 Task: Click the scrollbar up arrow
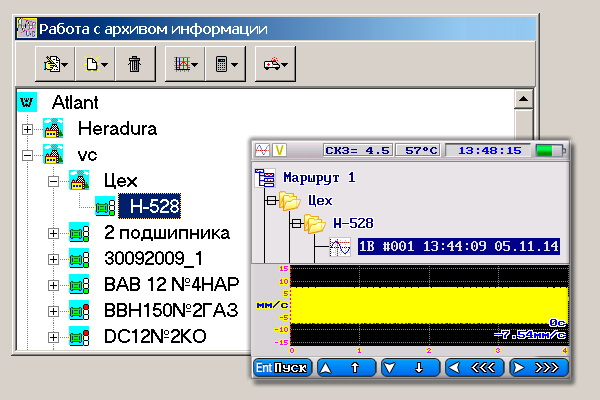[x=523, y=99]
